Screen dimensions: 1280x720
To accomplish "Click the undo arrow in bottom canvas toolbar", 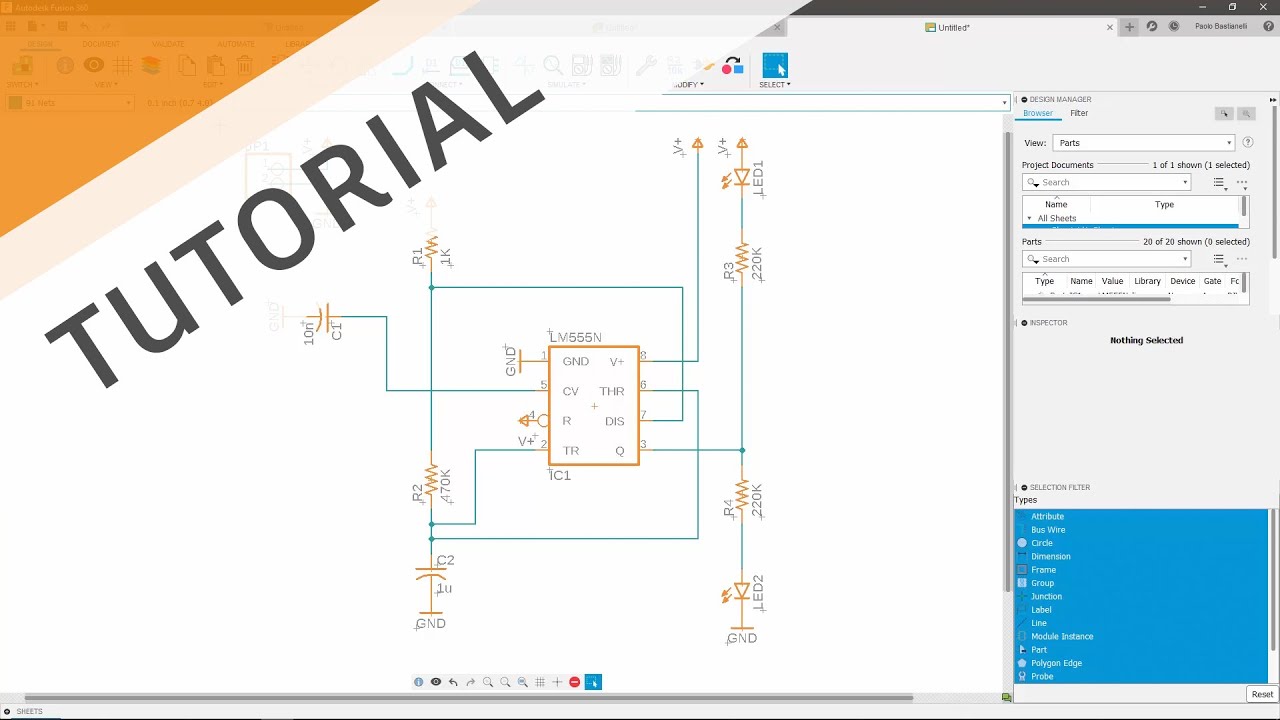I will click(x=453, y=682).
